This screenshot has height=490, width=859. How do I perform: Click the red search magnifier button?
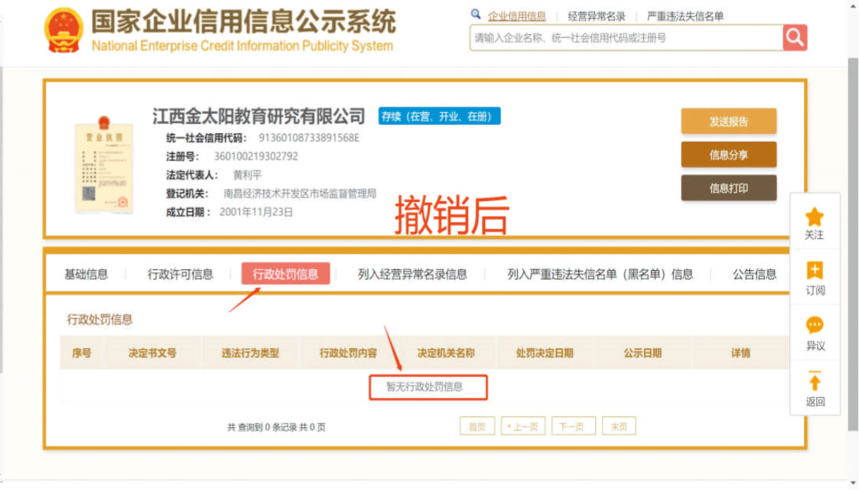(795, 38)
